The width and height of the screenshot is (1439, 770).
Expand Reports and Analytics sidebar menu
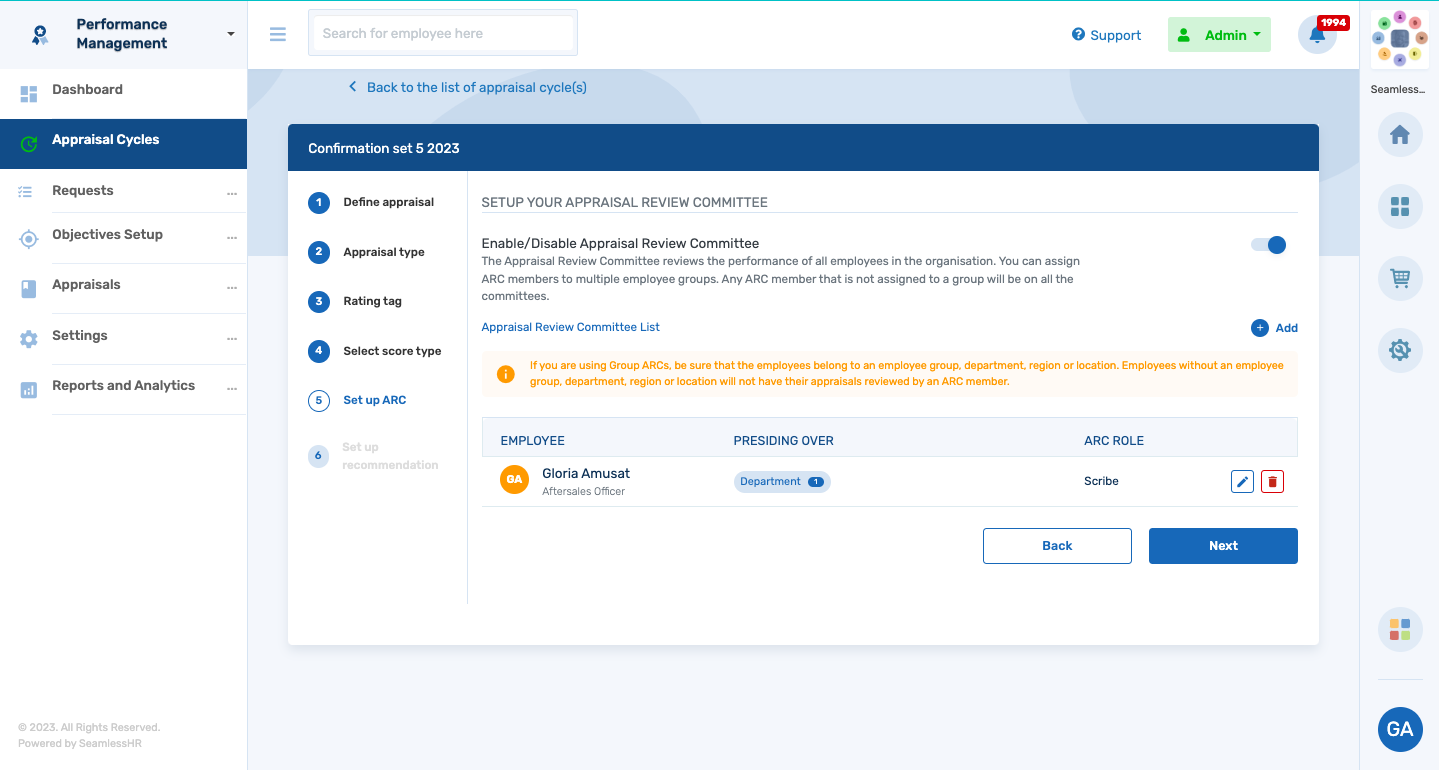tap(231, 387)
